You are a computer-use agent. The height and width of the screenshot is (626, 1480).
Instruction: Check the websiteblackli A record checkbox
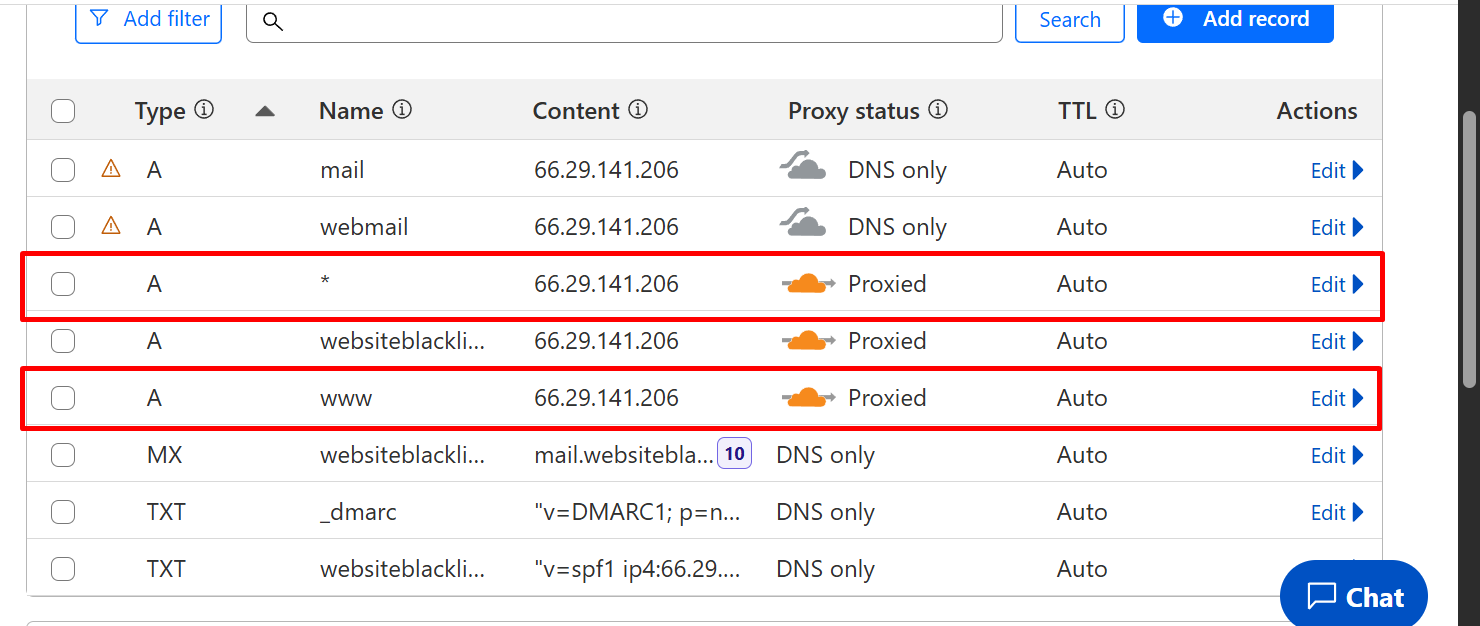63,341
